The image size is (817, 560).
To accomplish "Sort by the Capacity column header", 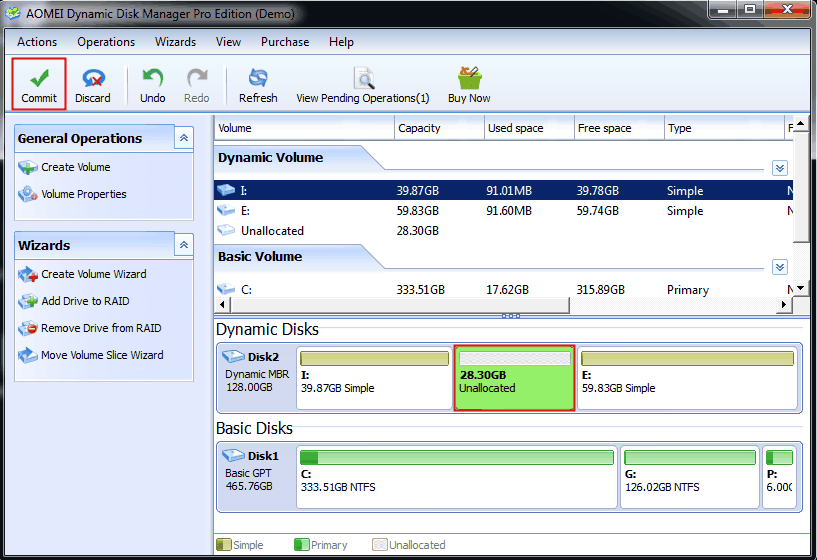I will (x=439, y=128).
